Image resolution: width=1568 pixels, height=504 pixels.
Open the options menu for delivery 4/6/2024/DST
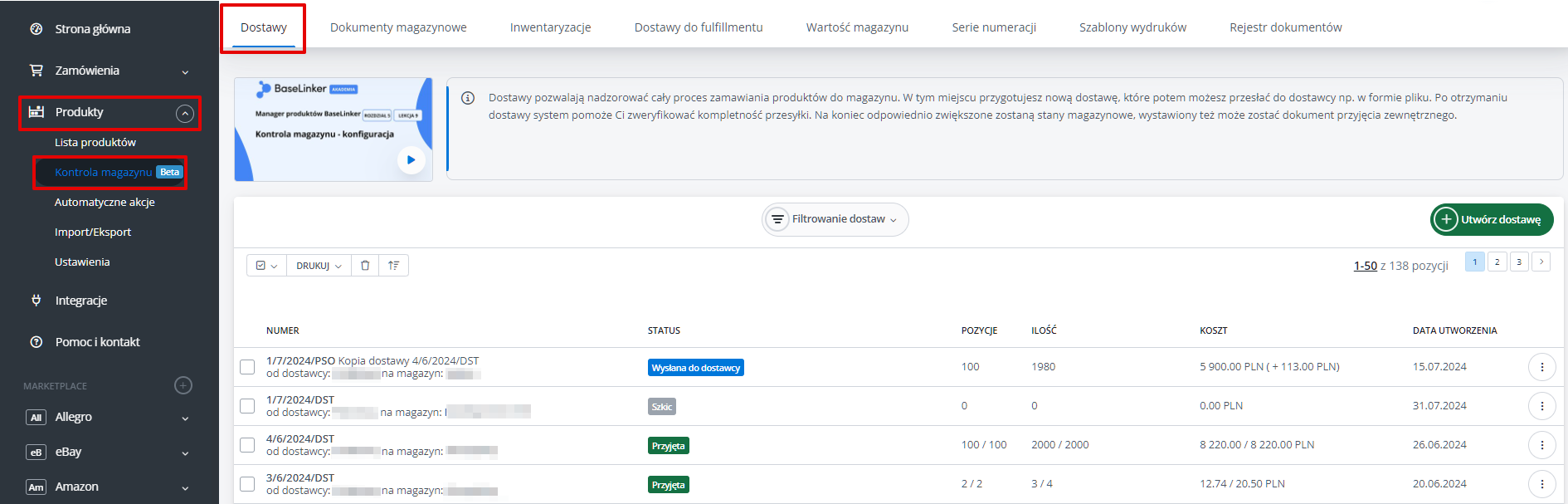tap(1542, 445)
